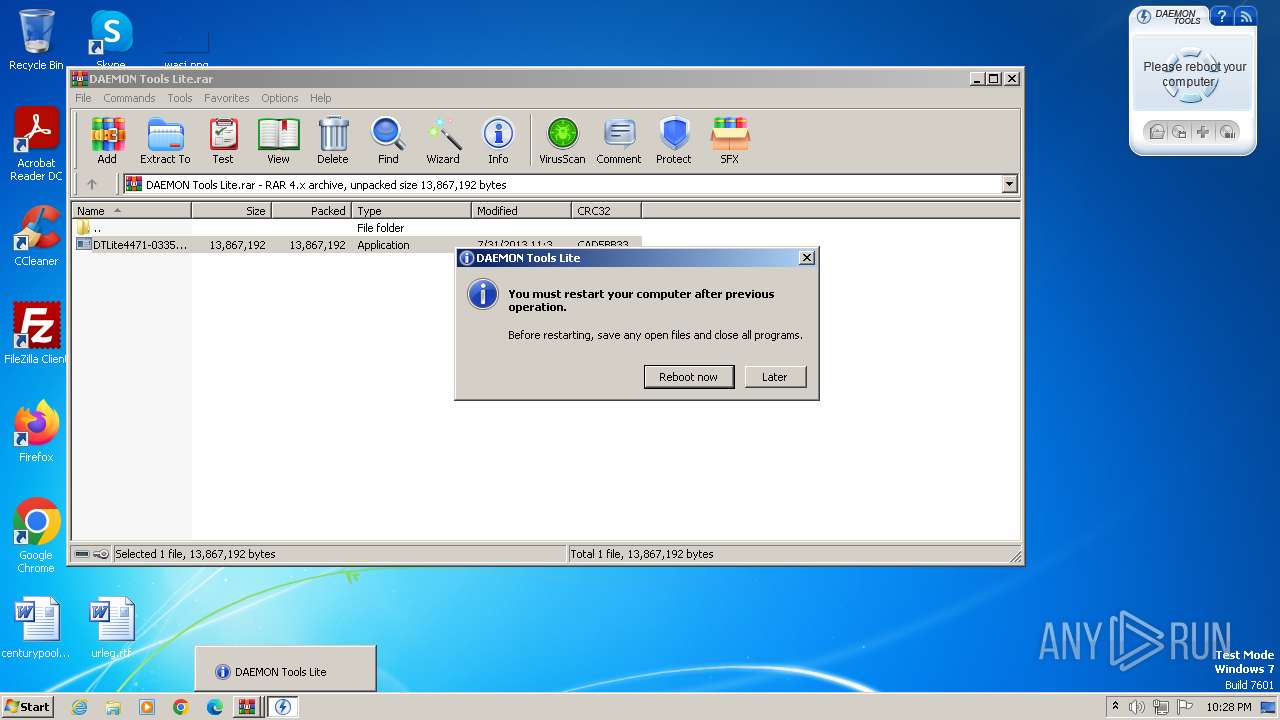Open Firefox desktop shortcut
Image resolution: width=1280 pixels, height=720 pixels.
(x=36, y=432)
